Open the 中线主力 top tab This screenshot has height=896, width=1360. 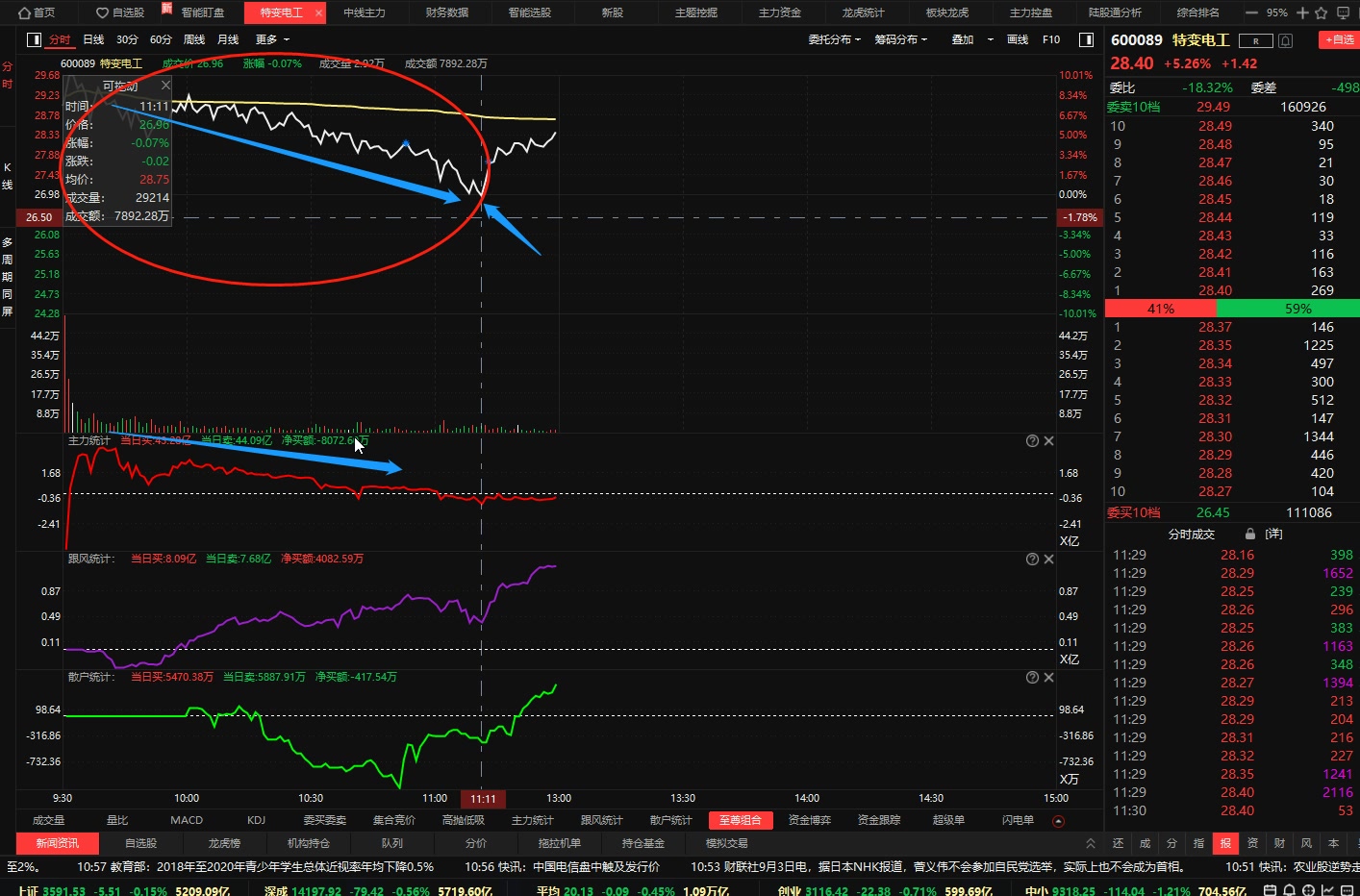(x=365, y=12)
